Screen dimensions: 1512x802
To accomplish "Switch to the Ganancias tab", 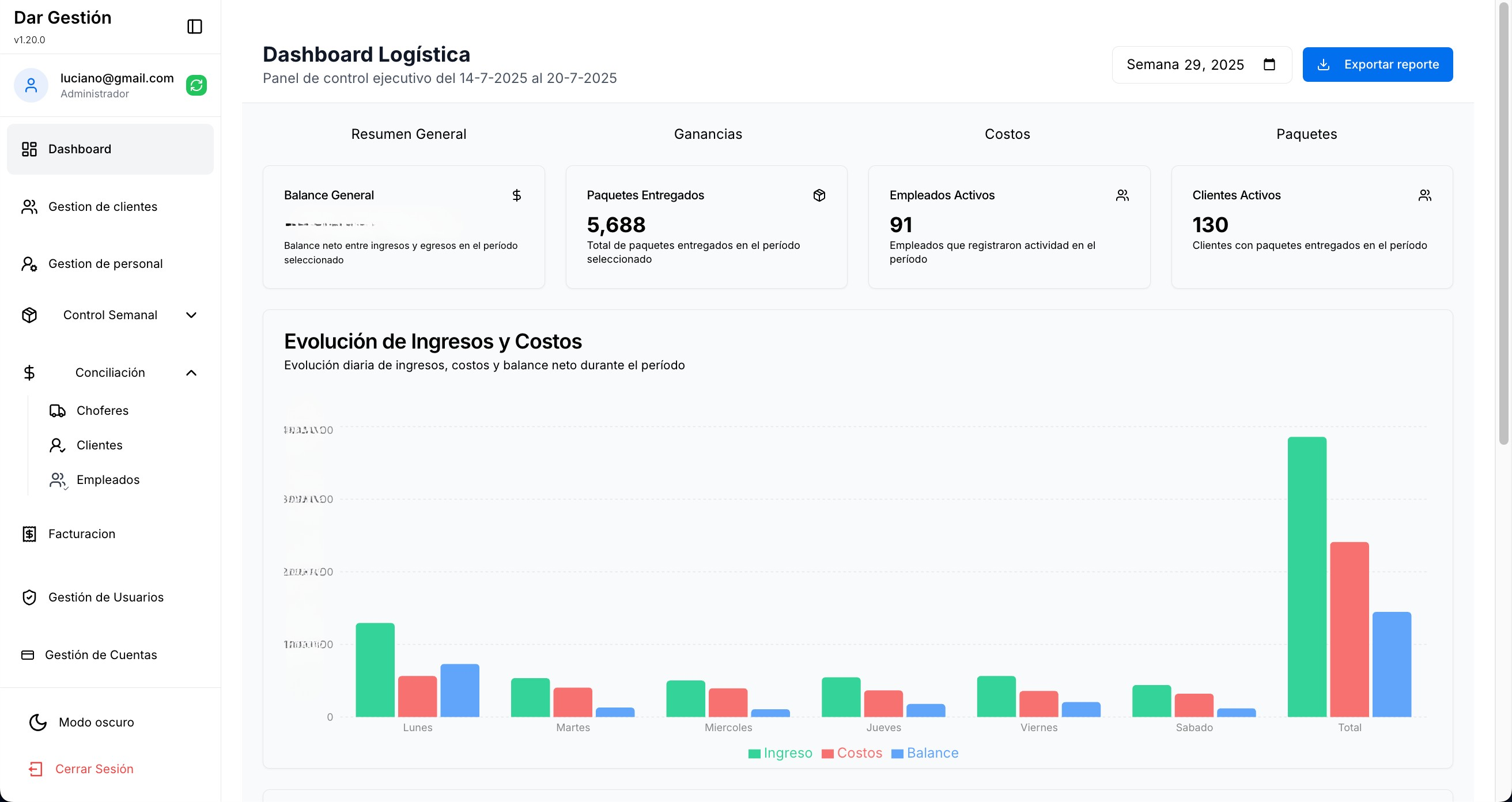I will [x=707, y=134].
